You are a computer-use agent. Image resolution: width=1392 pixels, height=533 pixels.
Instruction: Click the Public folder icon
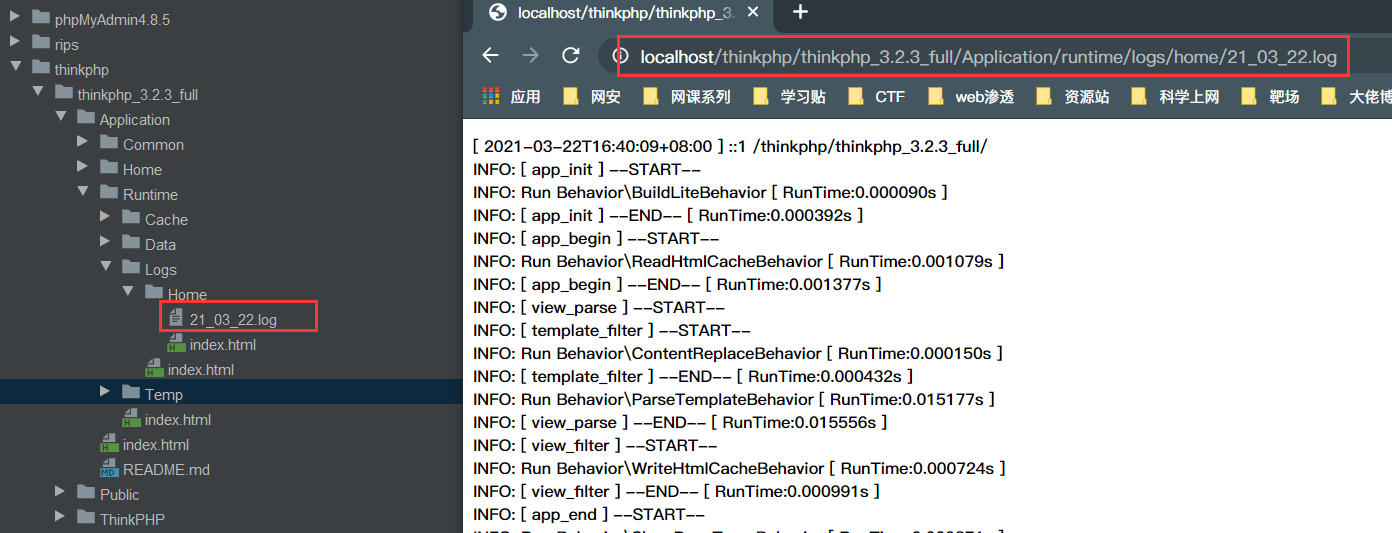pyautogui.click(x=86, y=492)
